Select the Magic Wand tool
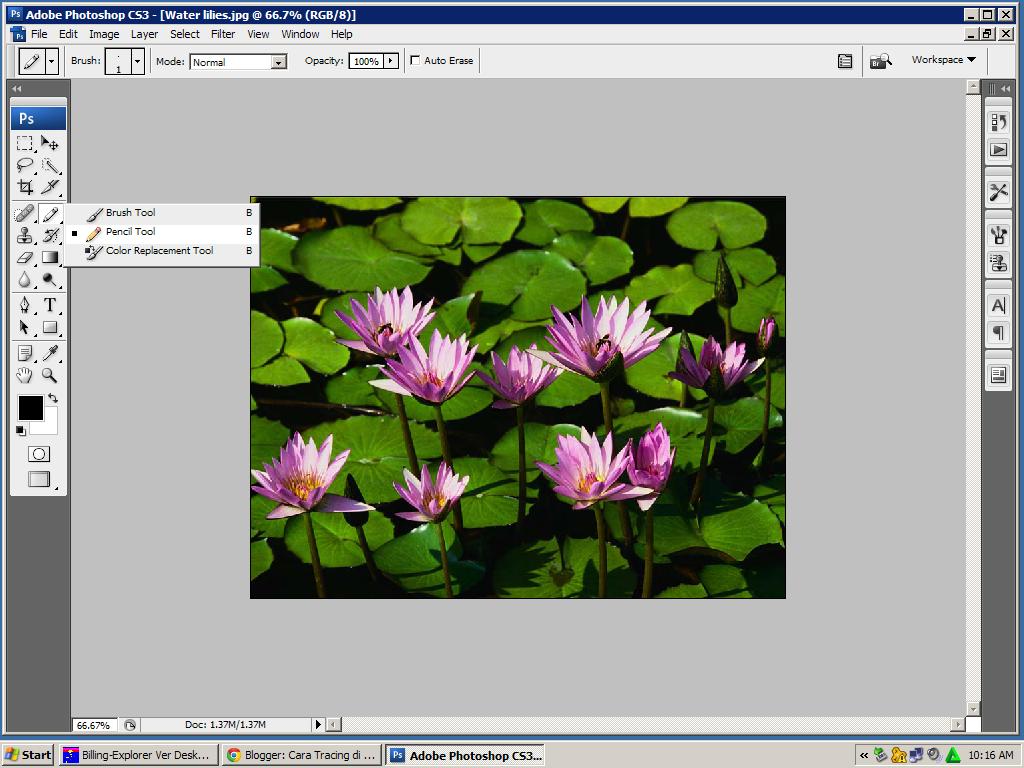This screenshot has height=768, width=1024. pyautogui.click(x=50, y=165)
